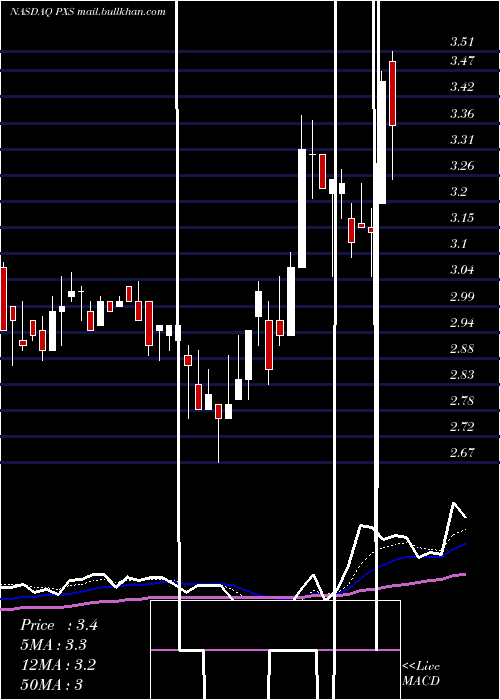Click the <<Live MACD label
The height and width of the screenshot is (700, 500).
(x=421, y=673)
